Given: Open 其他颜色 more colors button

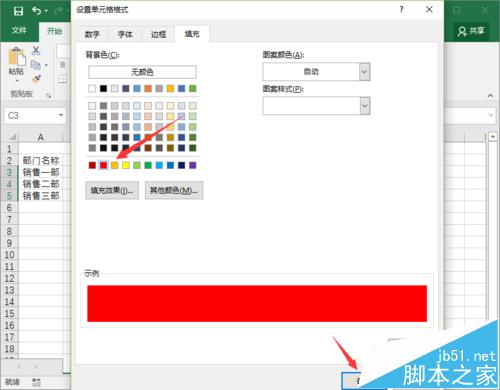Looking at the screenshot, I should (x=174, y=190).
